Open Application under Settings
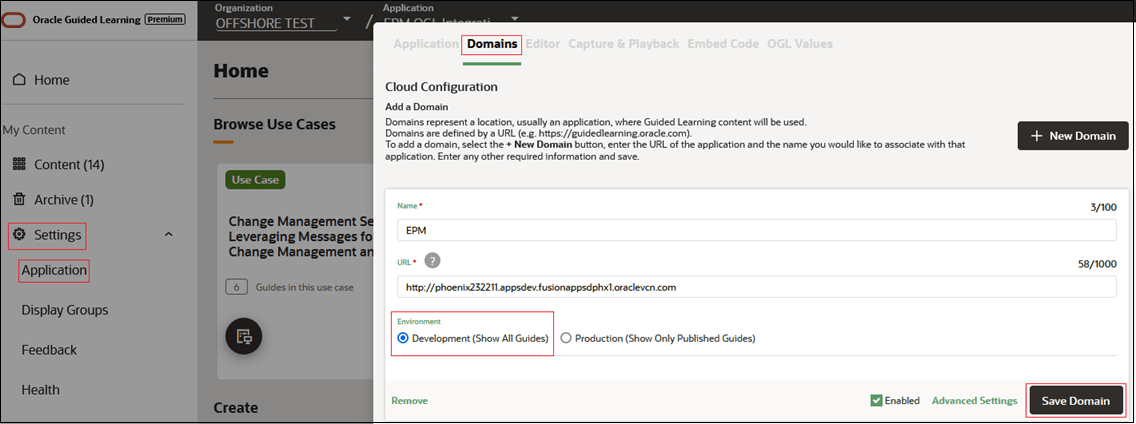The width and height of the screenshot is (1136, 424). click(54, 270)
